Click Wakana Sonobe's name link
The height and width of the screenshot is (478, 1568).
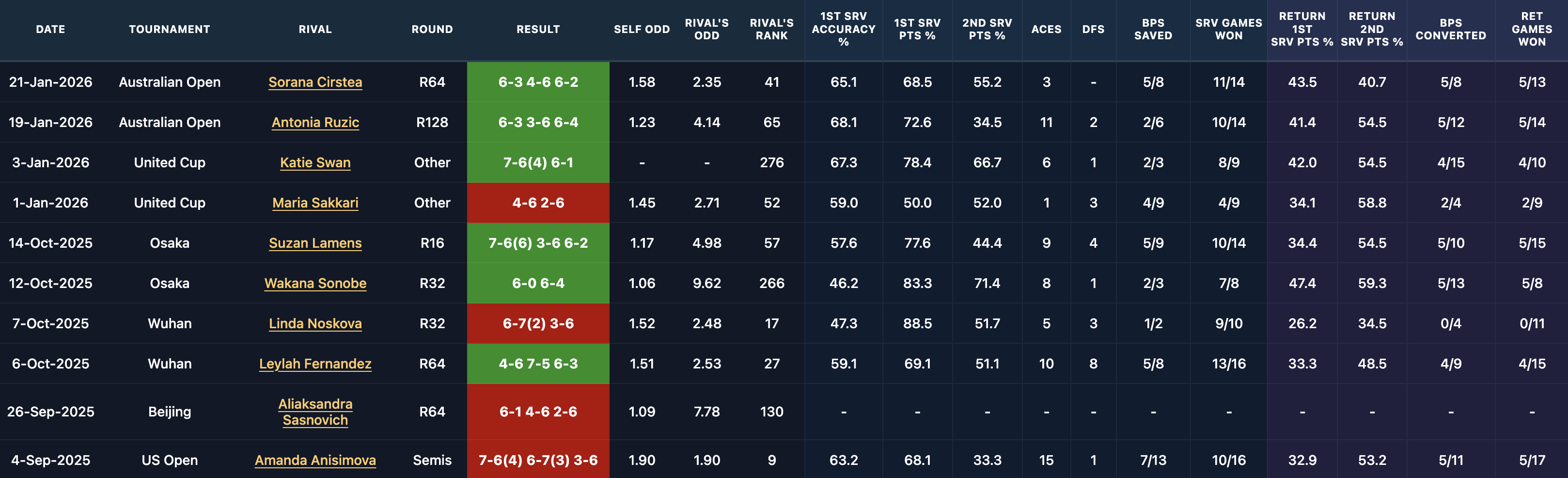(x=314, y=283)
